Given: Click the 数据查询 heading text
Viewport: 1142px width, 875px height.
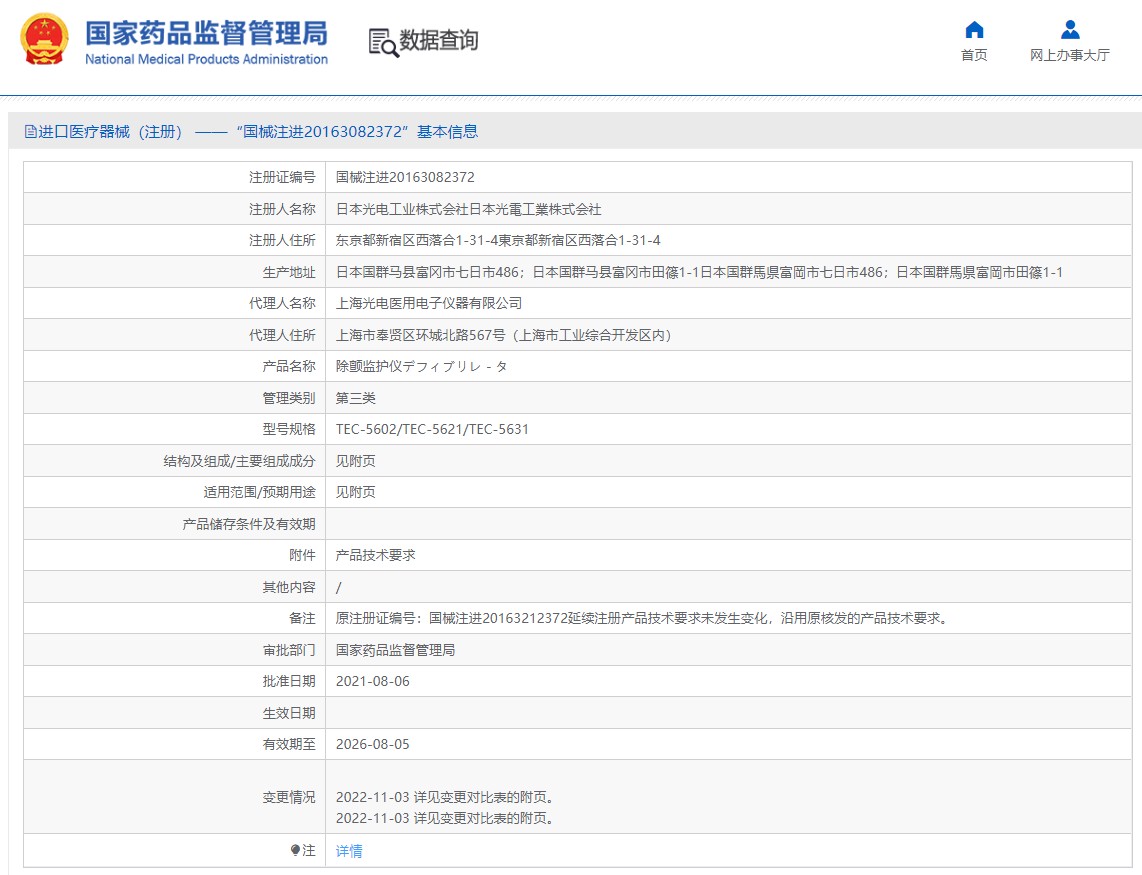Looking at the screenshot, I should tap(439, 40).
